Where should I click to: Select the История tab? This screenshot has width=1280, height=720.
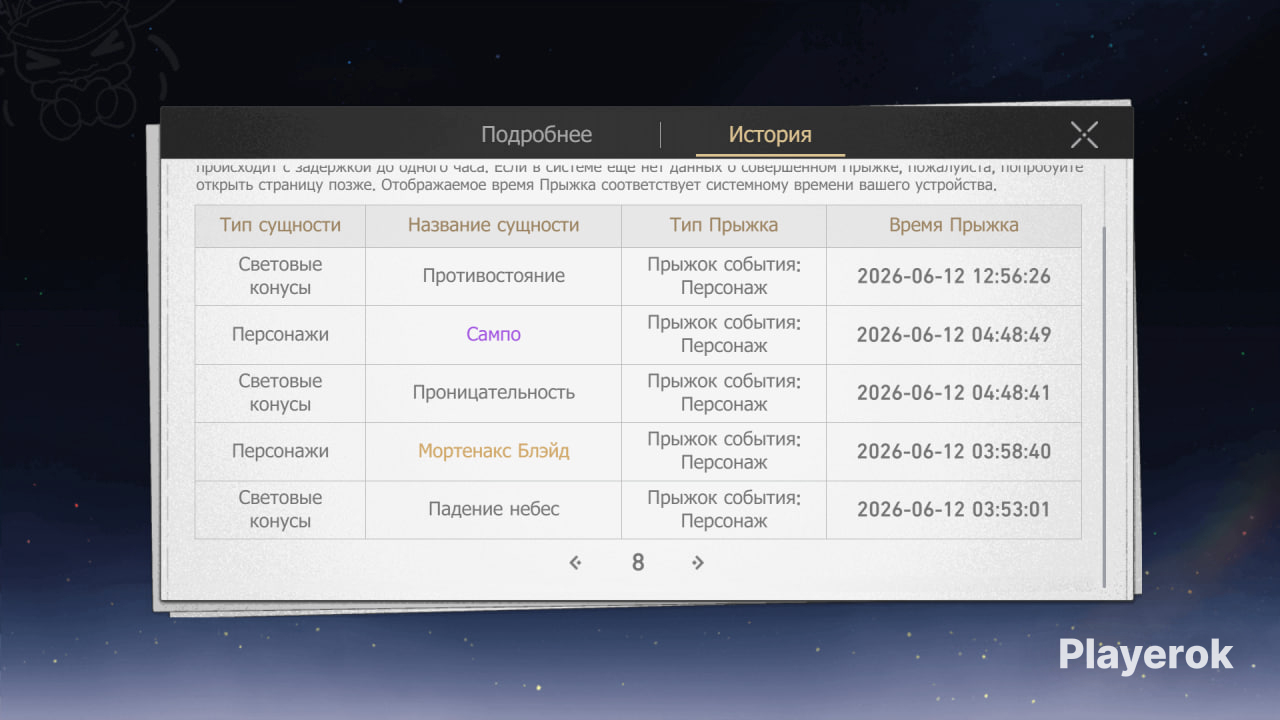[770, 135]
